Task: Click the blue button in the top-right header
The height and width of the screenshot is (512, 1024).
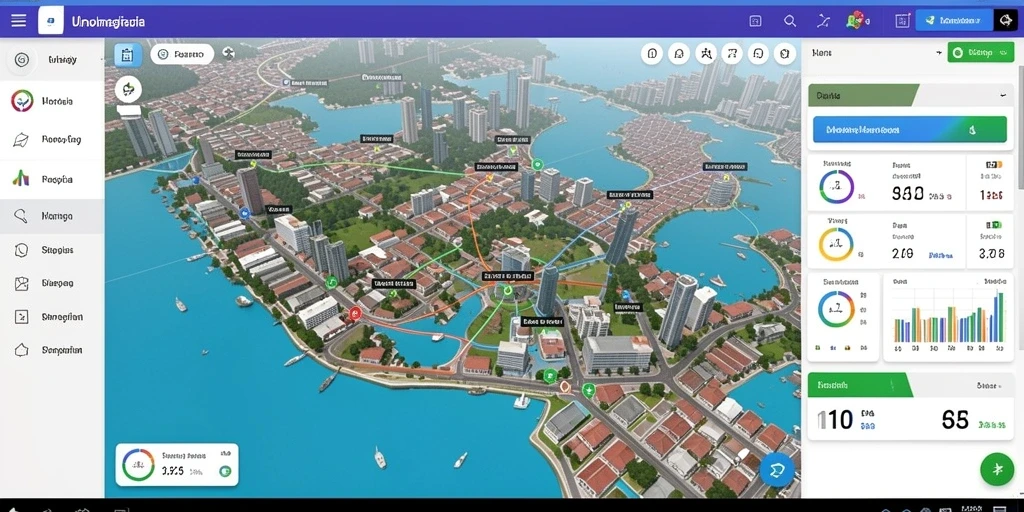Action: click(953, 21)
